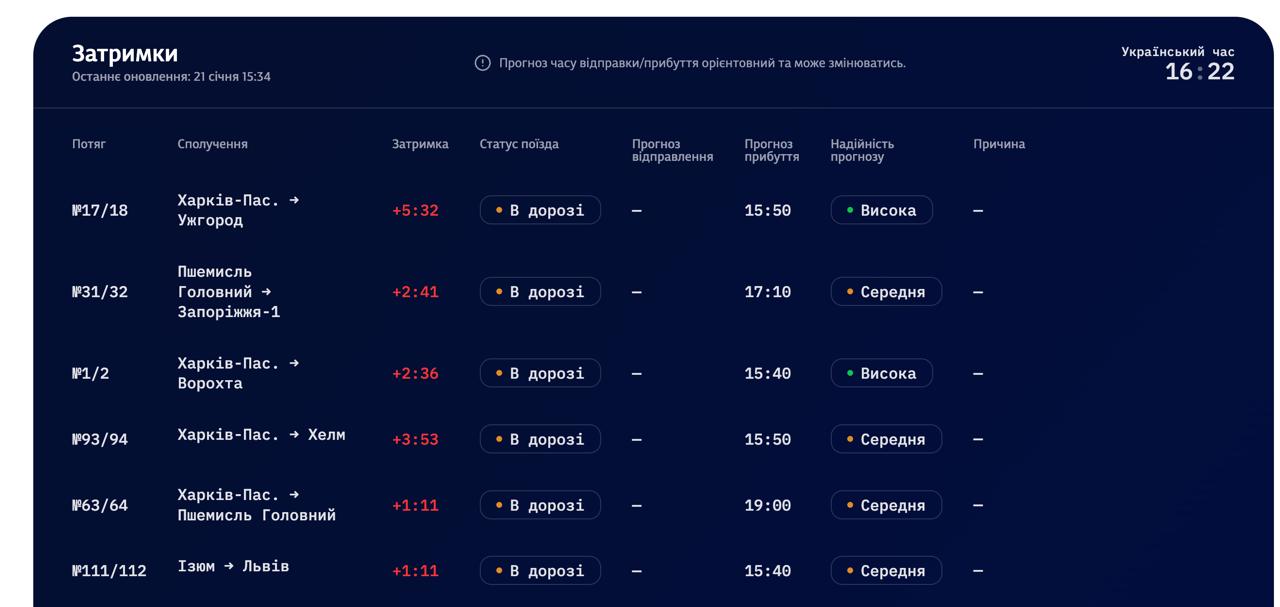Viewport: 1280px width, 607px height.
Task: Click the 'Висока' reliability badge for train №17/18
Action: 881,210
